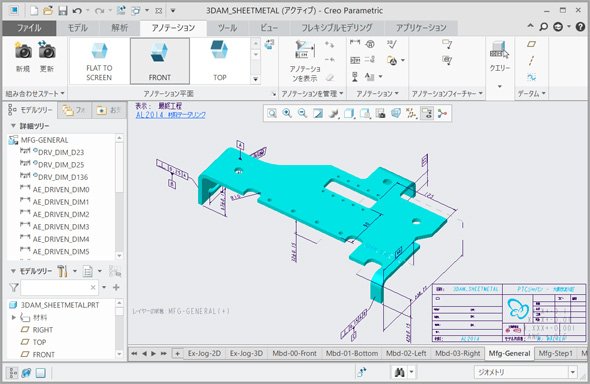Click the Open folder icon
Viewport: 590px width, 384px height.
[x=48, y=11]
